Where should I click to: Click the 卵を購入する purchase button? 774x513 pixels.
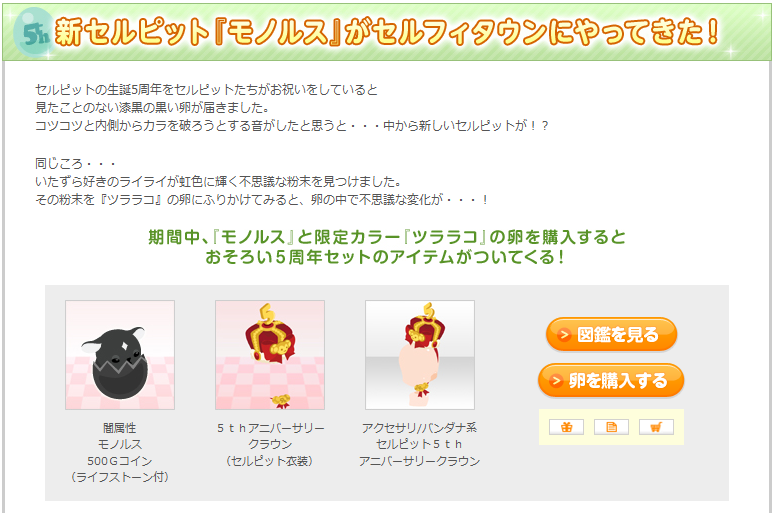tap(611, 381)
